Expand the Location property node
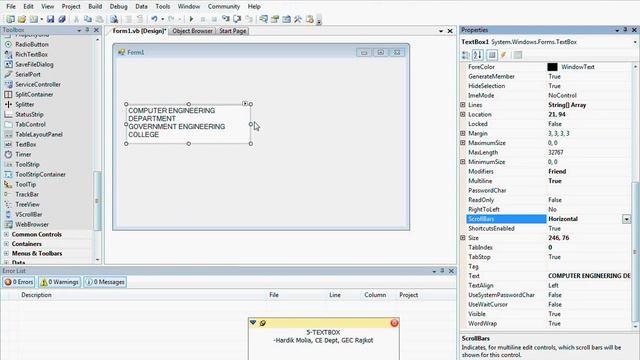This screenshot has width=640, height=360. tap(463, 114)
